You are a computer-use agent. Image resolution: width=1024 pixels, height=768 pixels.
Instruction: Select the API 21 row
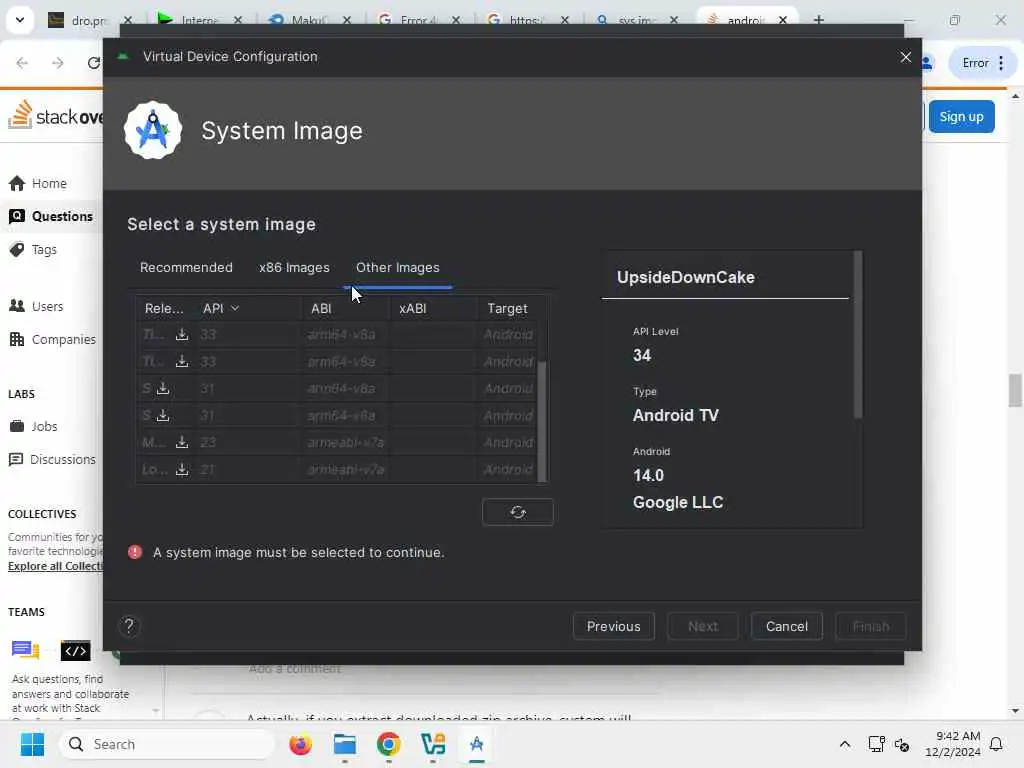(x=337, y=470)
